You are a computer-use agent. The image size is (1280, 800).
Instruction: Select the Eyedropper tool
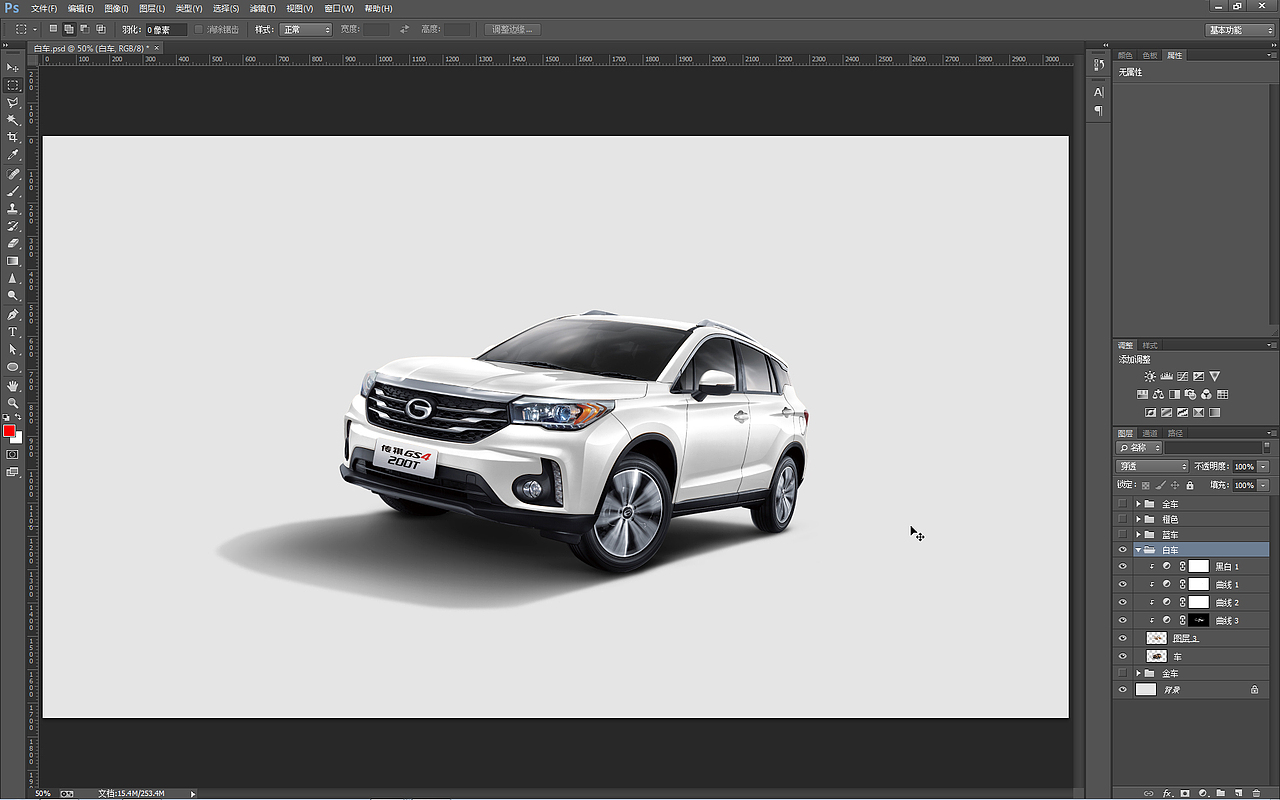pos(13,155)
